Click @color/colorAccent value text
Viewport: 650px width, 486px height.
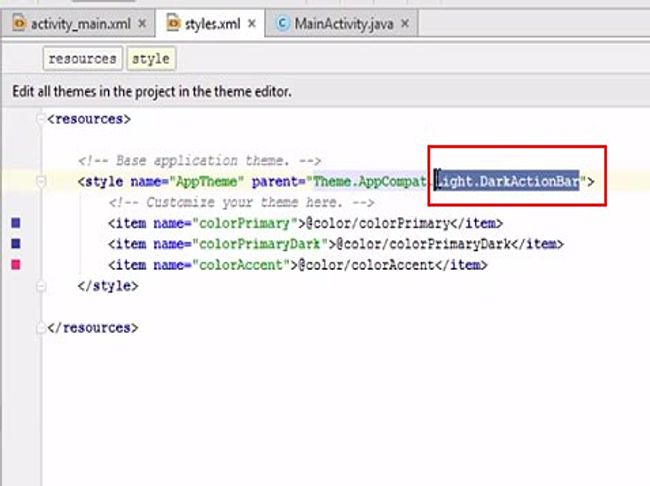(366, 265)
